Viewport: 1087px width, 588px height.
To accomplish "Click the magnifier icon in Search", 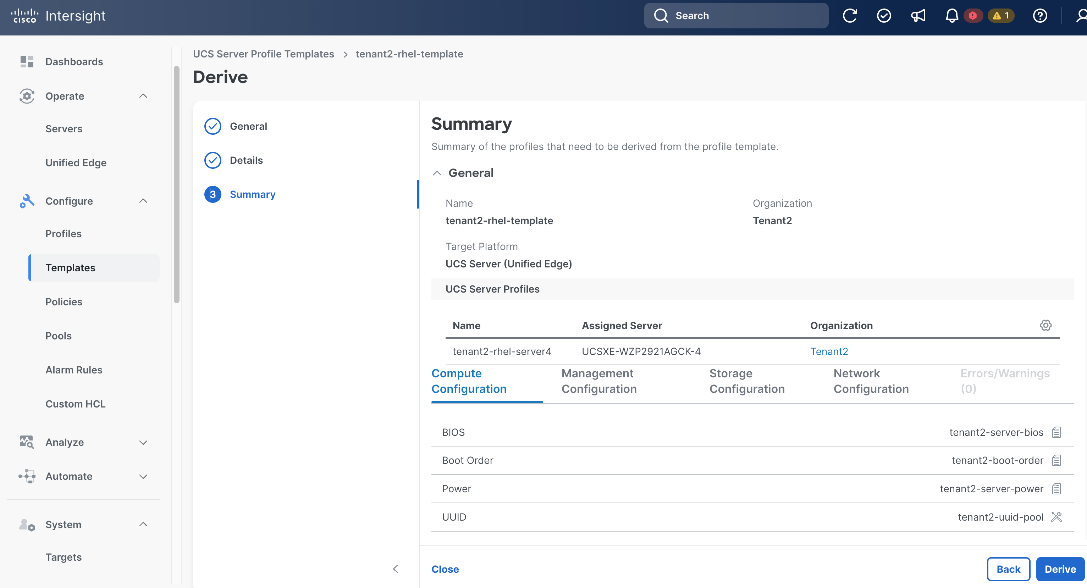I will (661, 15).
